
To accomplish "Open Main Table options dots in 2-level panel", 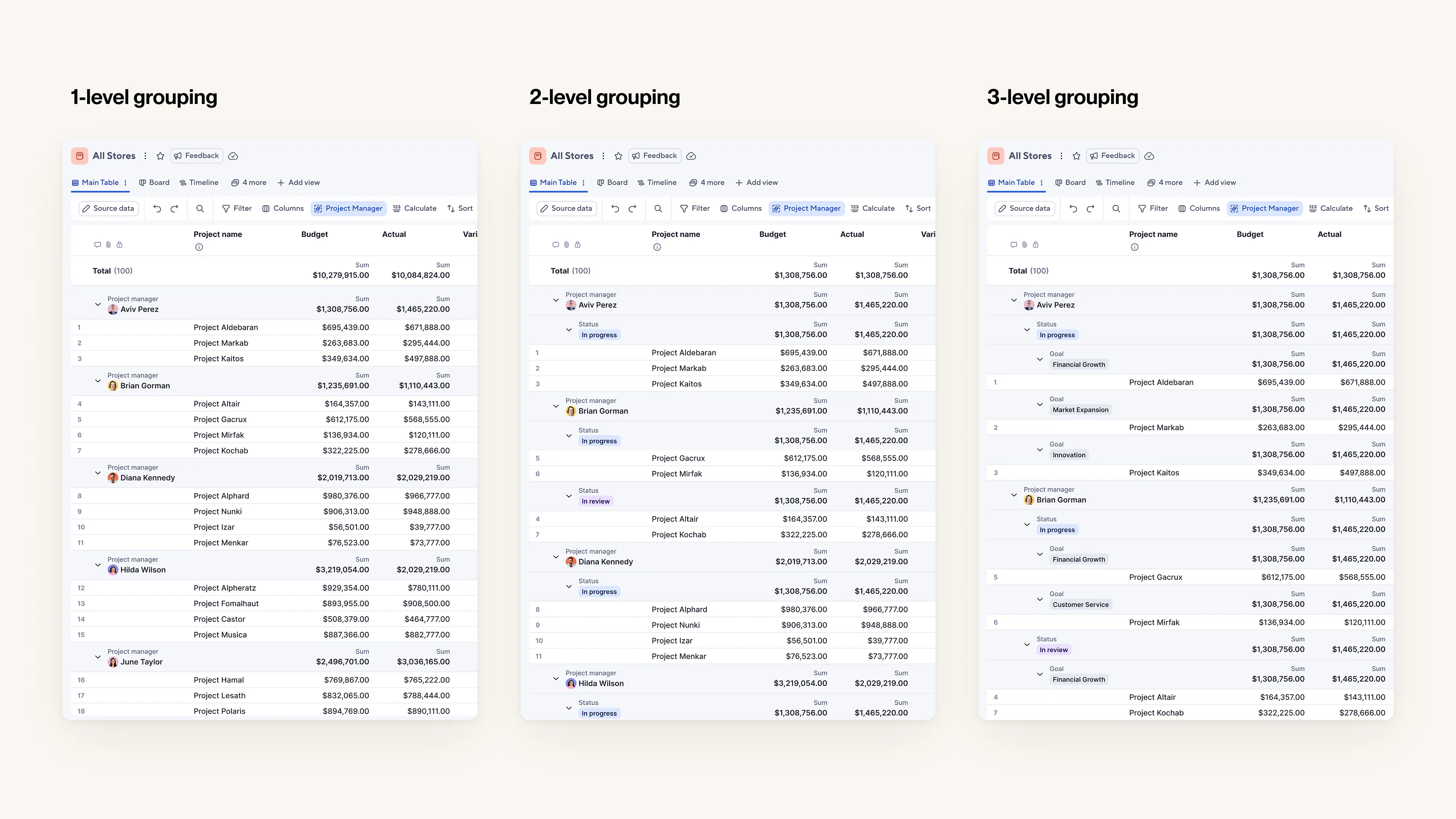I will point(583,182).
